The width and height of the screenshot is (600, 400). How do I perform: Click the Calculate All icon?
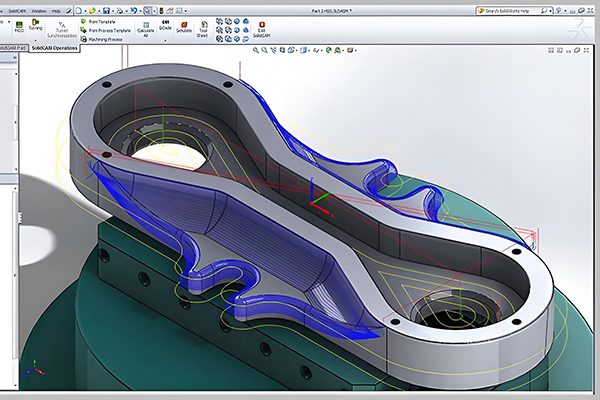click(x=145, y=29)
